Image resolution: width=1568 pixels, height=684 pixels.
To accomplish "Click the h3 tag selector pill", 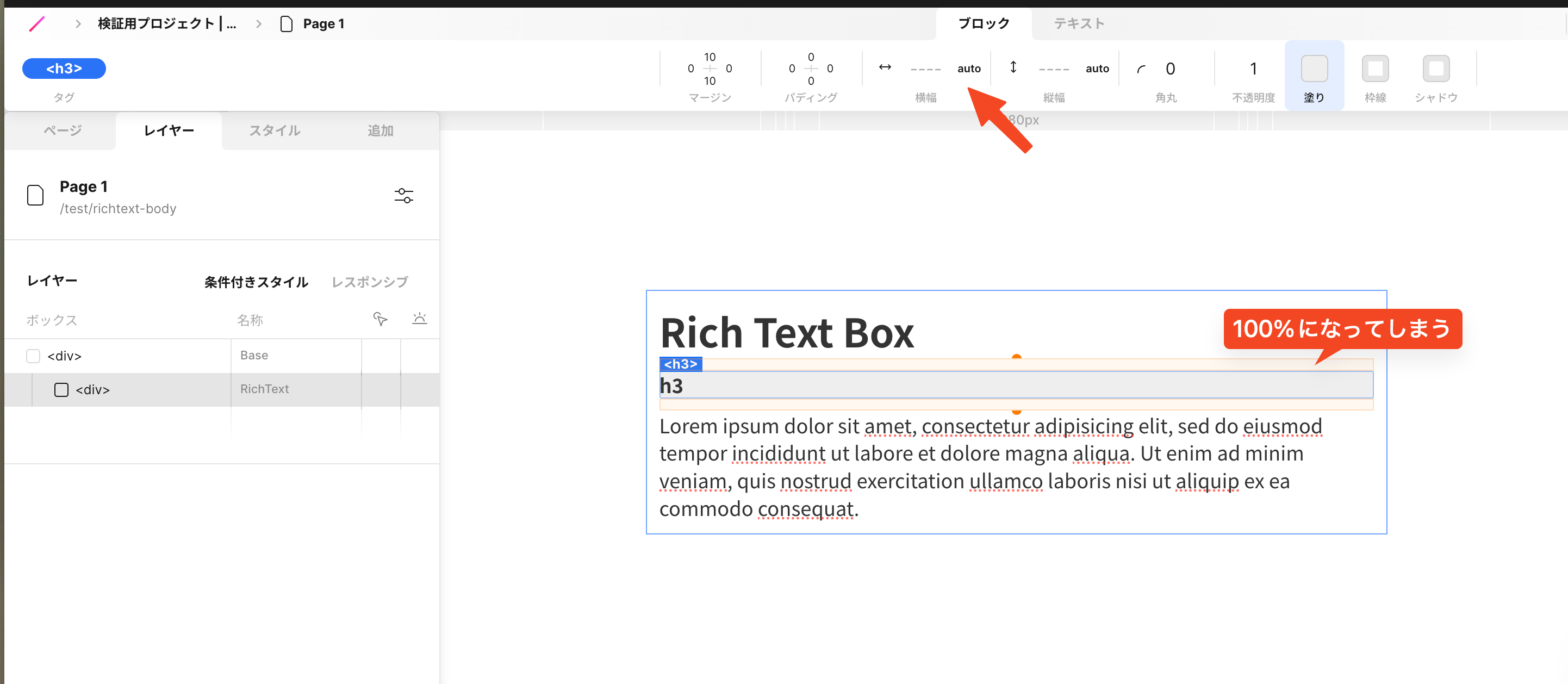I will (x=64, y=68).
